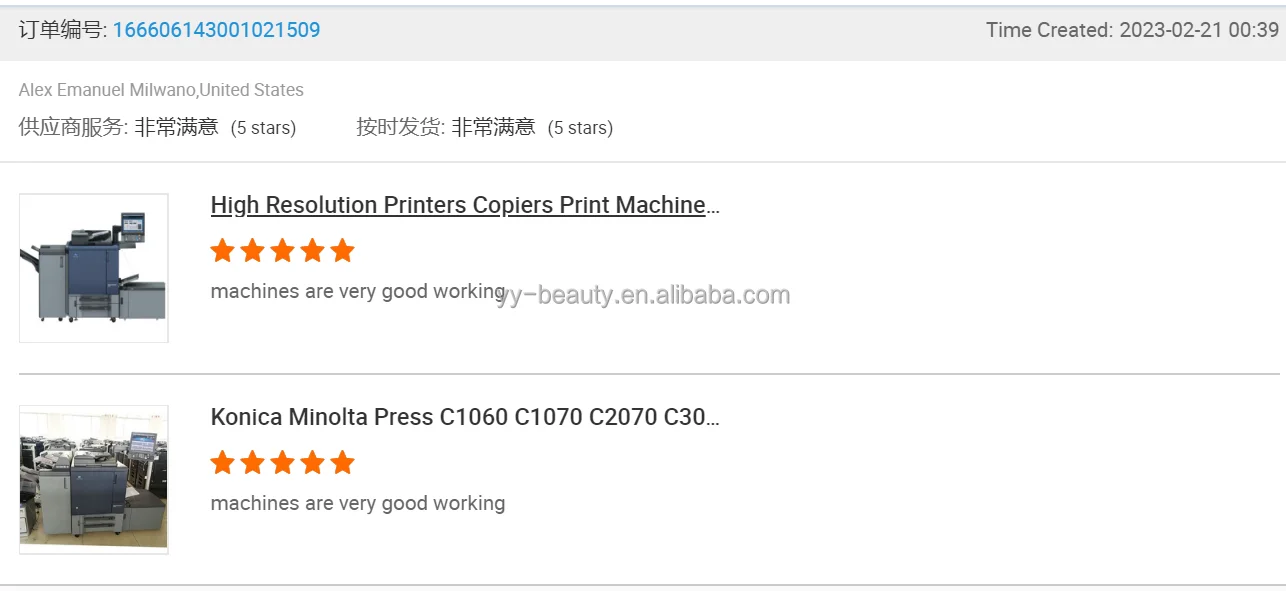Open order number 166606143001021509 link
Image resolution: width=1286 pixels, height=591 pixels.
point(216,30)
